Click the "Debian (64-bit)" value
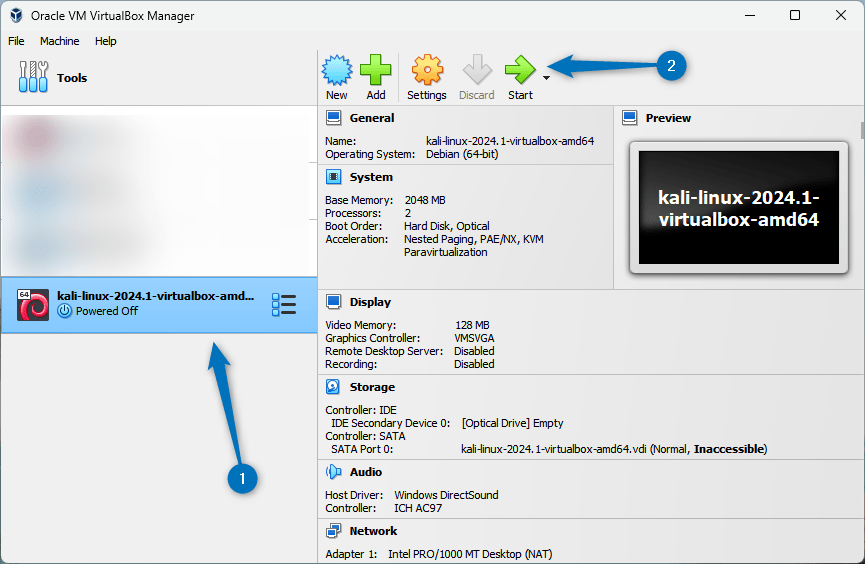This screenshot has height=564, width=865. 462,155
